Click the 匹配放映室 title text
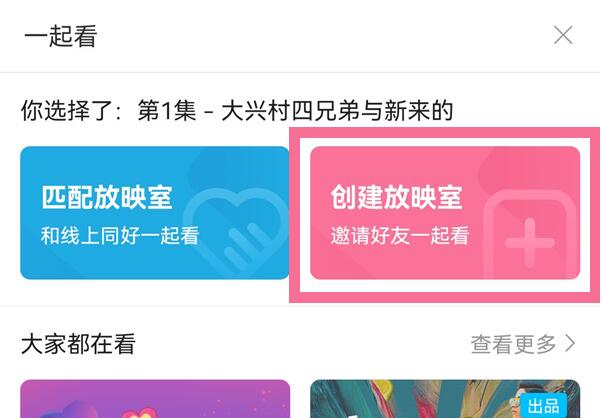The image size is (601, 418). pos(107,197)
